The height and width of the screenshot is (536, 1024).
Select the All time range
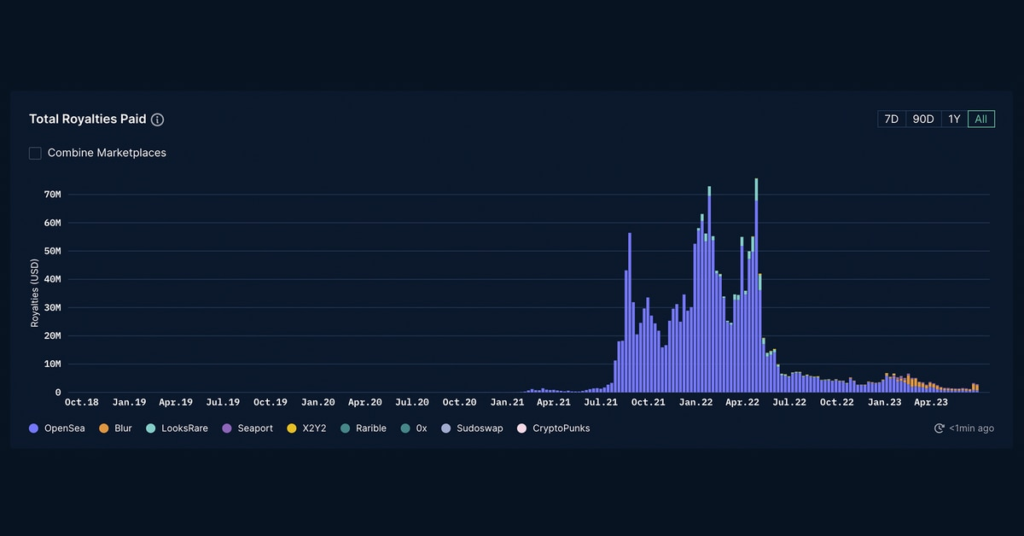coord(981,119)
